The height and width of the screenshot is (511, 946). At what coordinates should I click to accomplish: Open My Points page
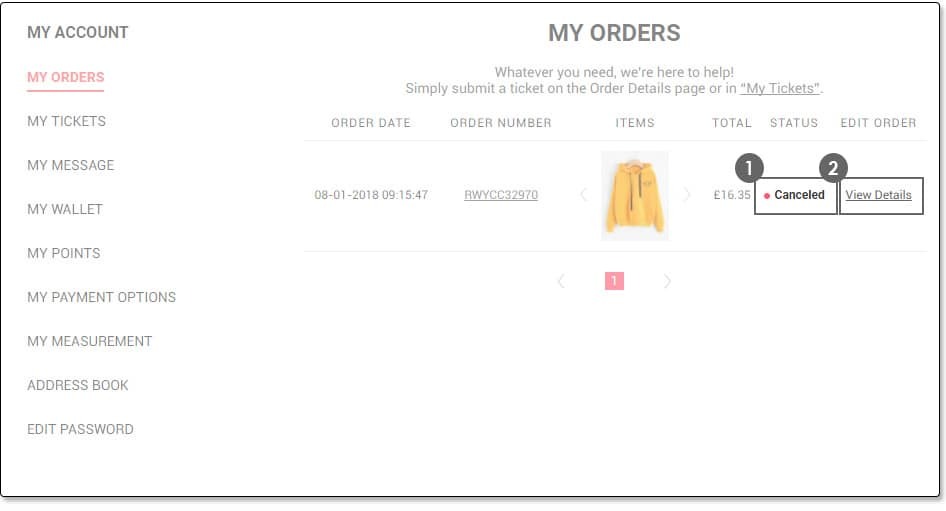(64, 253)
